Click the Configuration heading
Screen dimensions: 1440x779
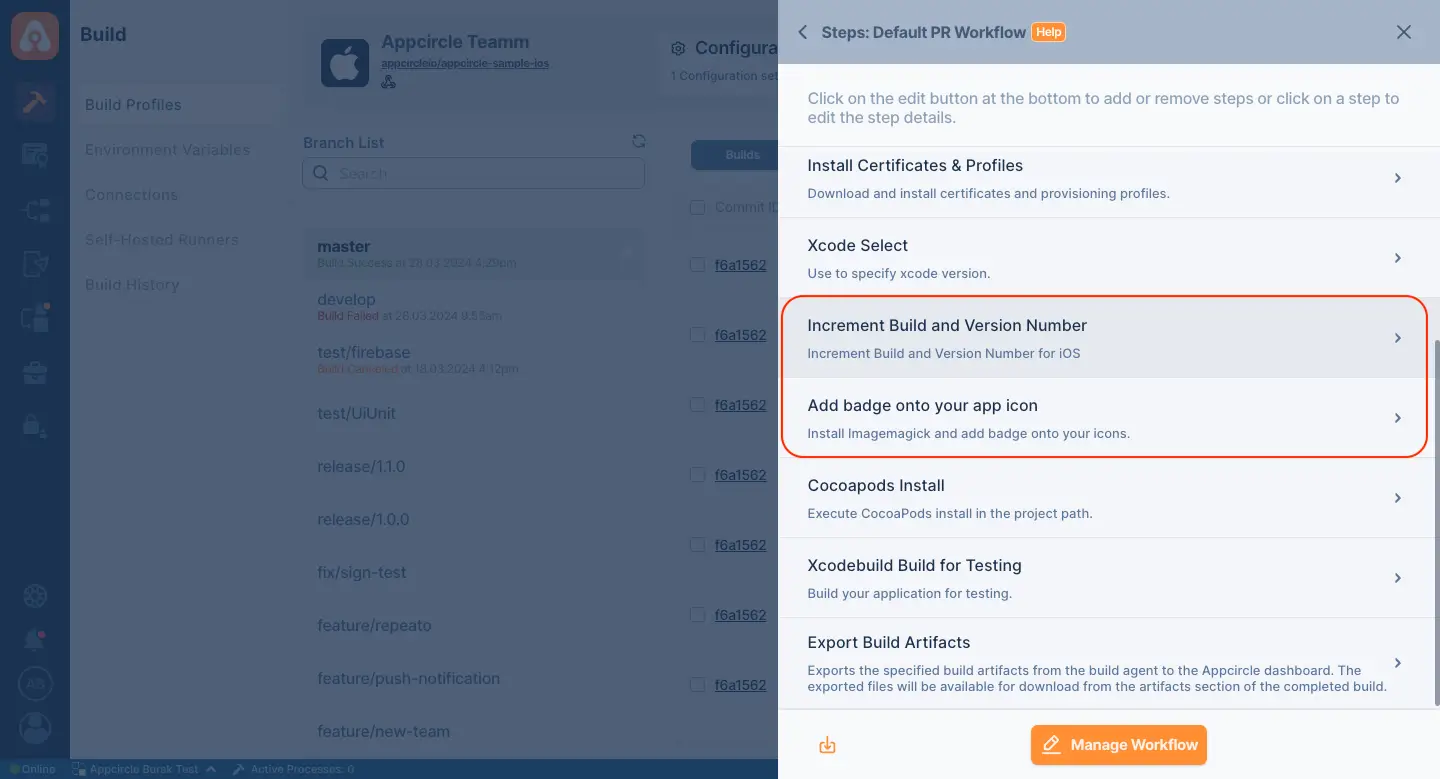(x=736, y=48)
